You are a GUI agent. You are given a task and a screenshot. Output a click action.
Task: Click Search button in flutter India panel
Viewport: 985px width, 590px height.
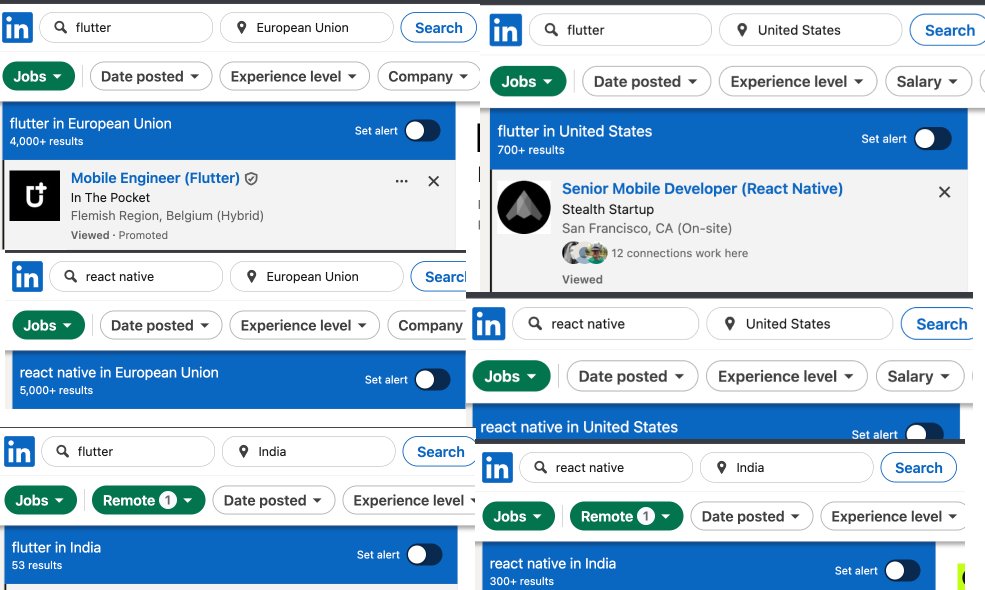(x=440, y=452)
